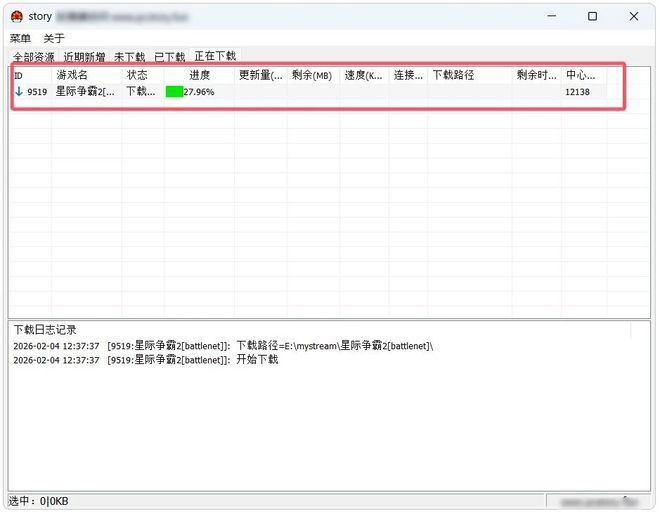This screenshot has height=514, width=660.
Task: Click the 速度(K... column header
Action: click(365, 75)
